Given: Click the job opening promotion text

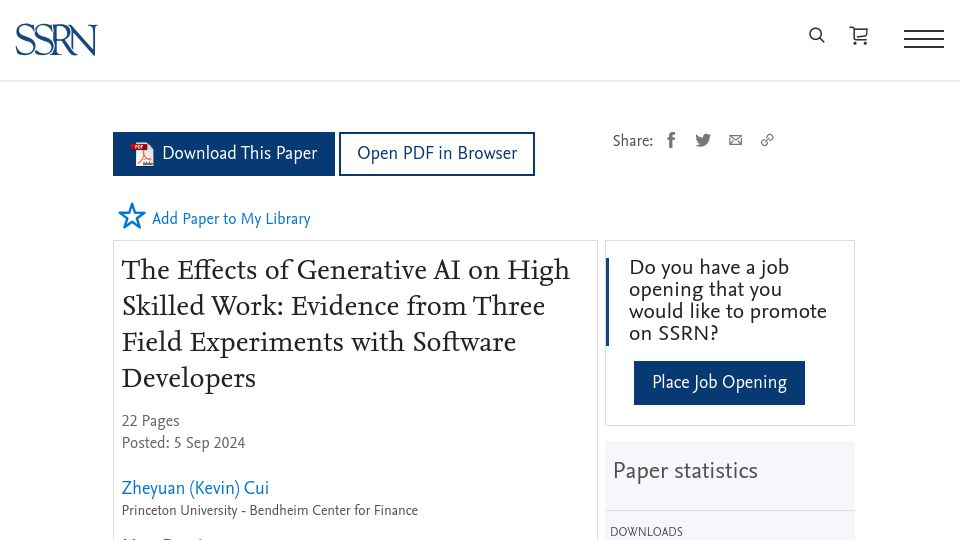Looking at the screenshot, I should click(728, 300).
